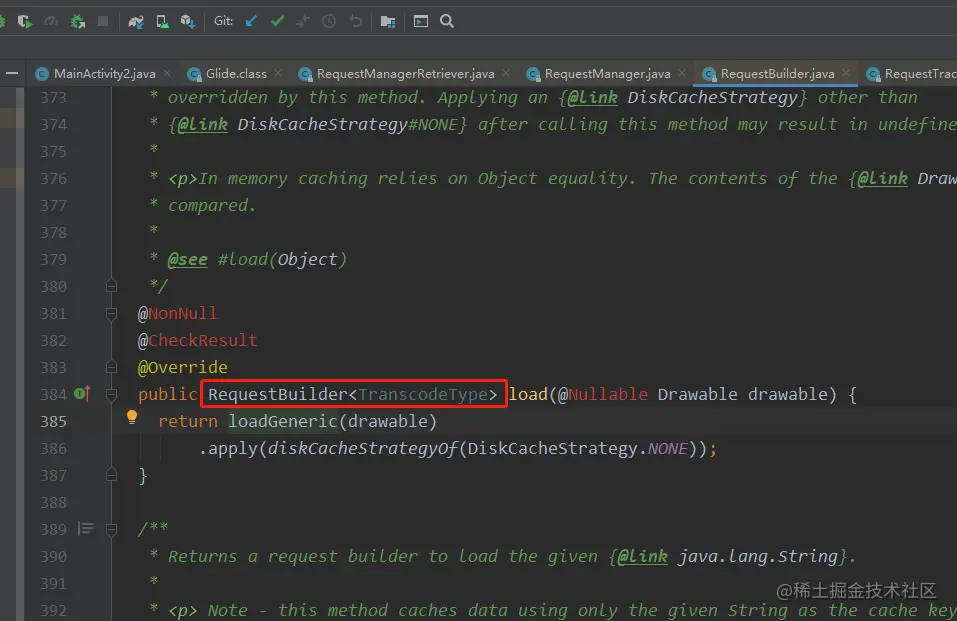
Task: Click the @Override annotation
Action: point(182,368)
